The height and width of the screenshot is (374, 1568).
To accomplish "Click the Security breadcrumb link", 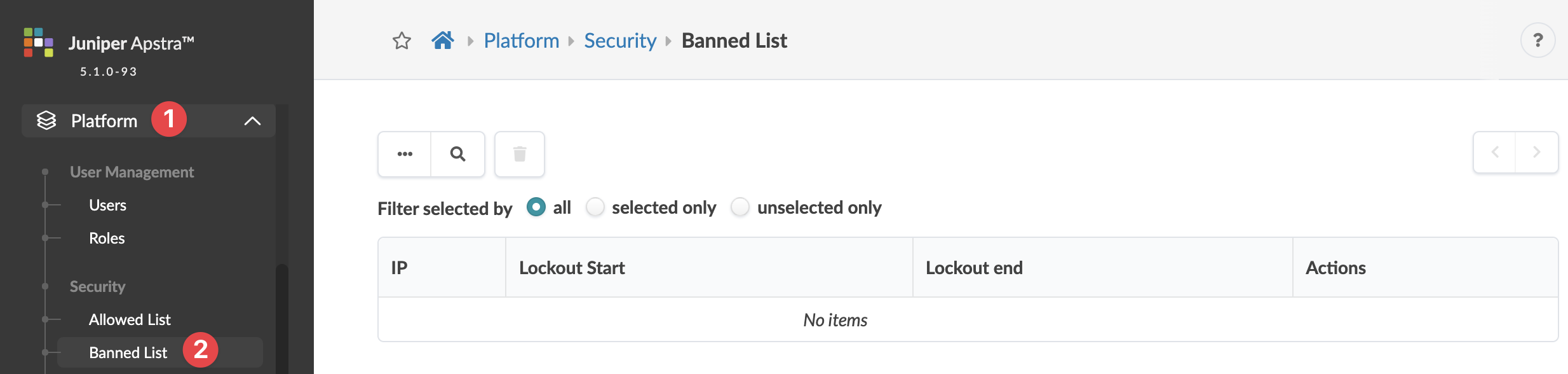I will tap(620, 41).
